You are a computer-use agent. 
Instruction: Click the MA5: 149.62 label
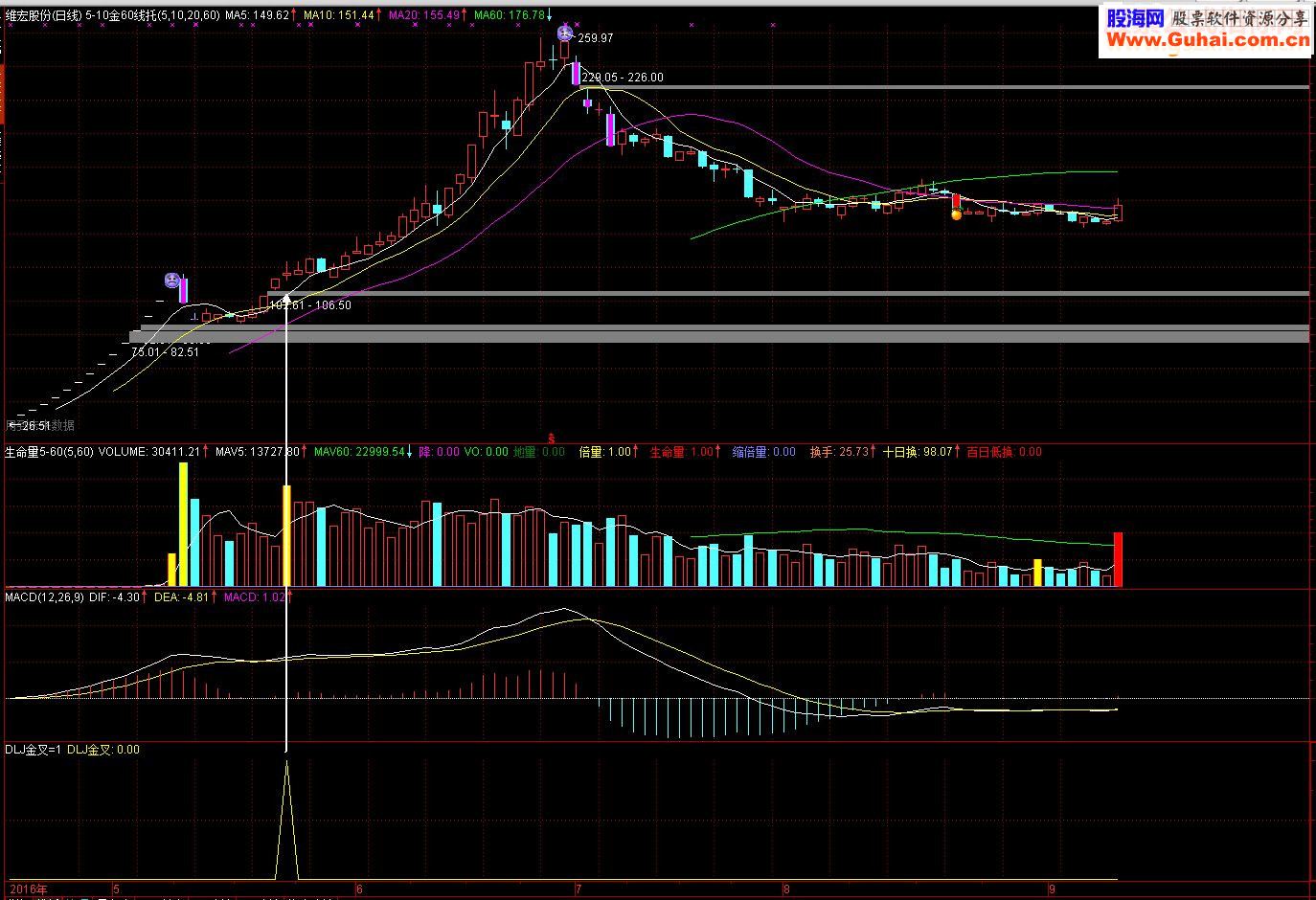point(258,15)
